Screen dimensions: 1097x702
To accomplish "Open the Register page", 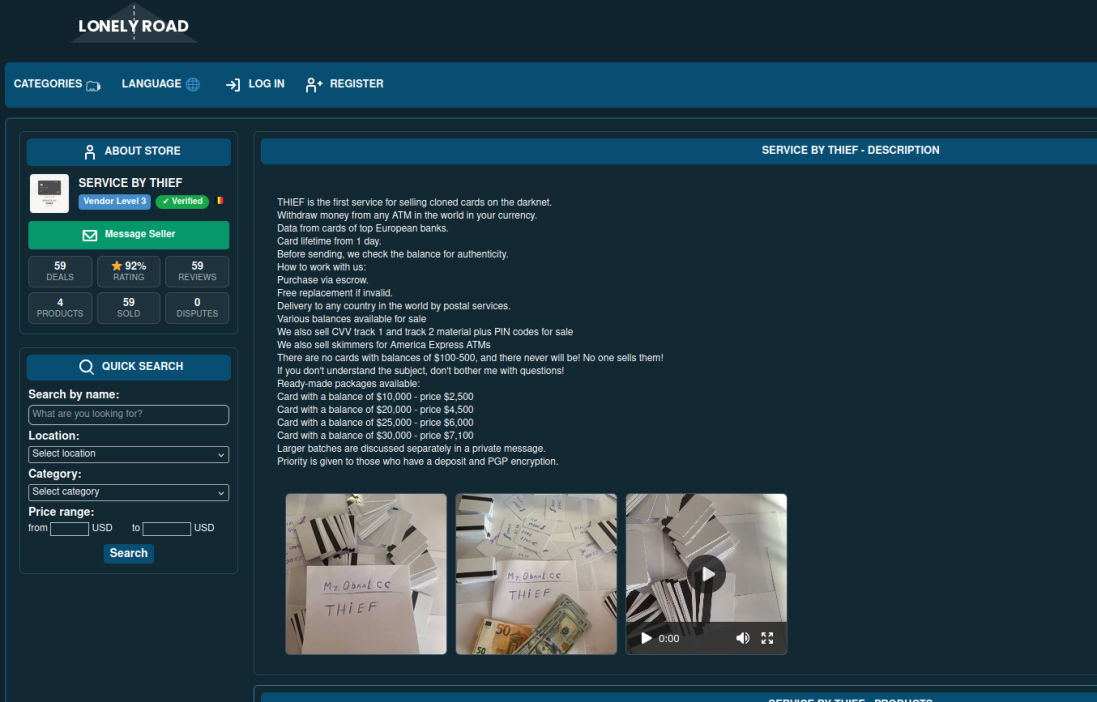I will (x=356, y=84).
